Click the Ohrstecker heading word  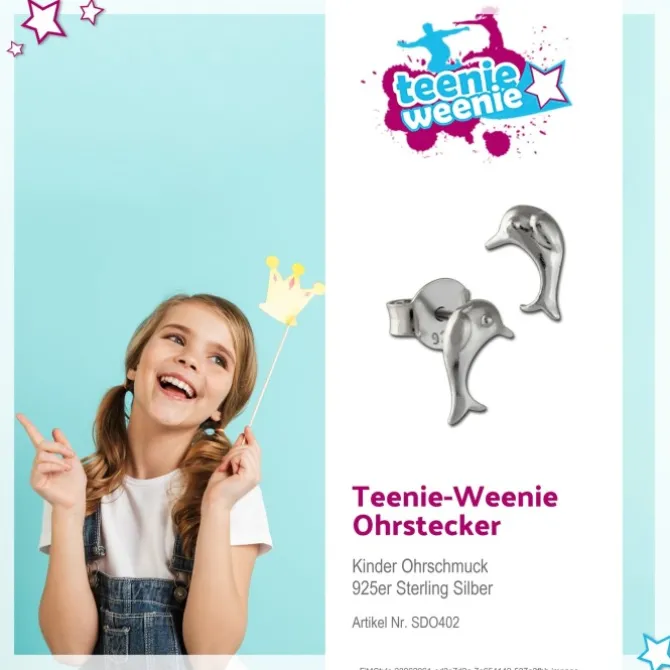(426, 526)
